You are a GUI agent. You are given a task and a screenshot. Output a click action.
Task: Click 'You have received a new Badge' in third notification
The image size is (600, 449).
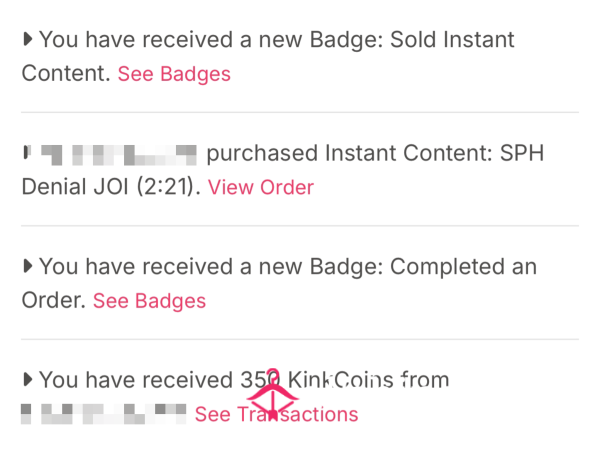[x=211, y=267]
